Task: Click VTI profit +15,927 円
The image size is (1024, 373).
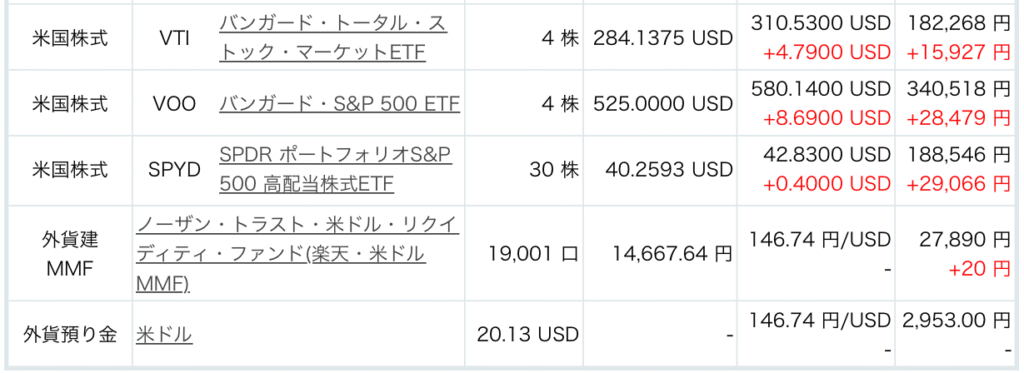Action: point(958,54)
